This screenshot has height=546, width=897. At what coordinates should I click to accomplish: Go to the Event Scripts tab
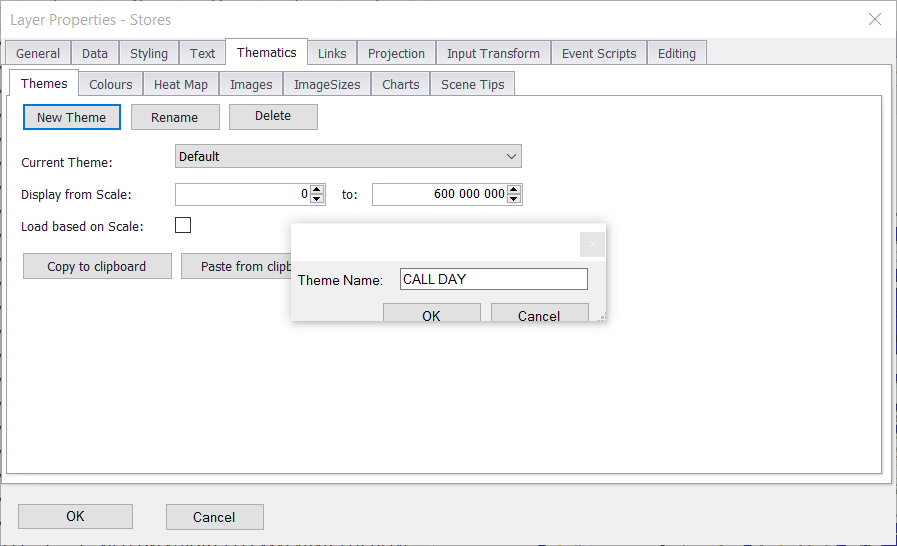pyautogui.click(x=598, y=53)
